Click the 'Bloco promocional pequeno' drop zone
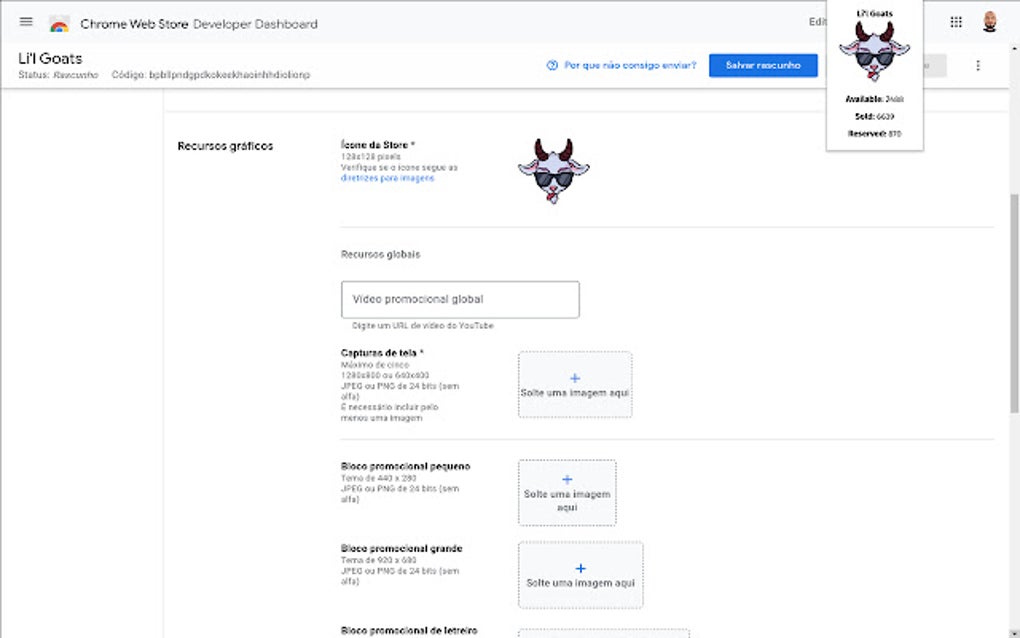The width and height of the screenshot is (1020, 638). (567, 500)
